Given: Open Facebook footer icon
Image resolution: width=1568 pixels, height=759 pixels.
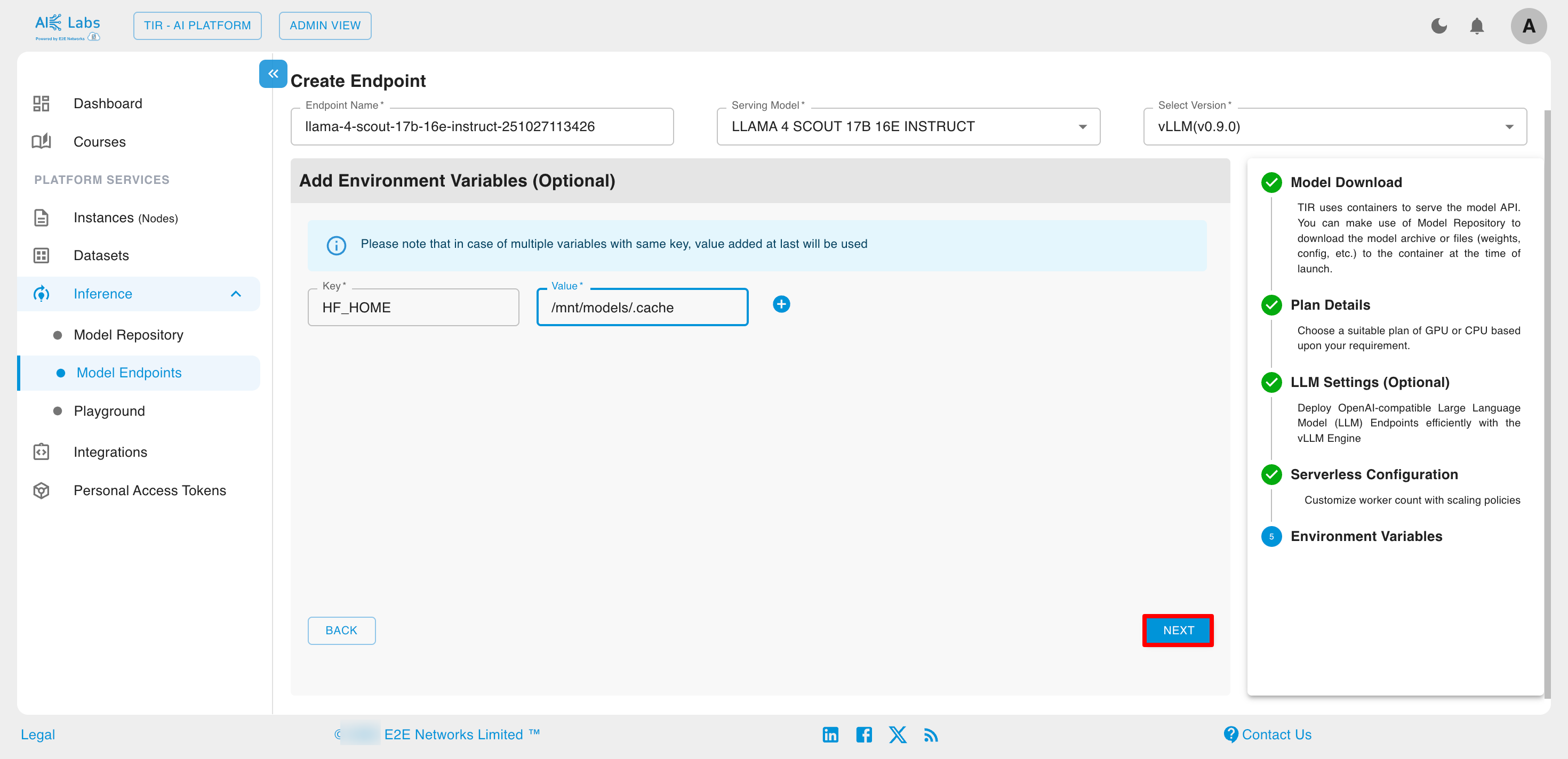Looking at the screenshot, I should point(864,734).
